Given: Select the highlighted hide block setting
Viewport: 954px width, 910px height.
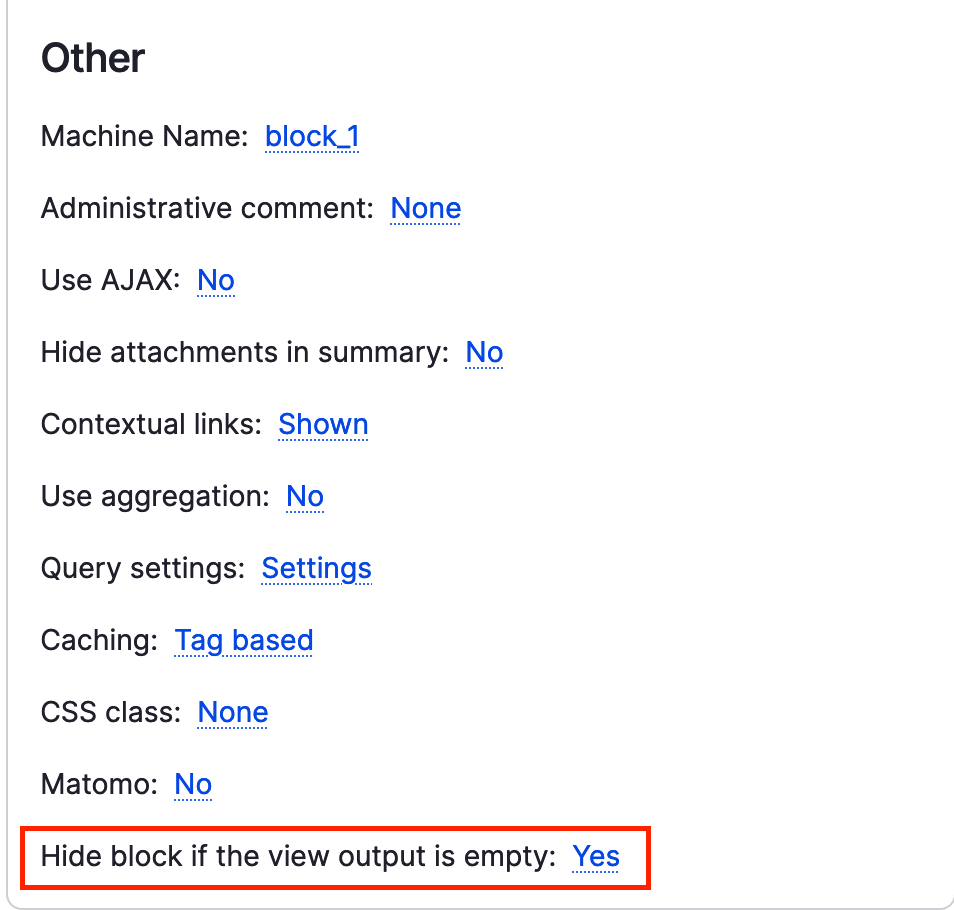Looking at the screenshot, I should [596, 856].
